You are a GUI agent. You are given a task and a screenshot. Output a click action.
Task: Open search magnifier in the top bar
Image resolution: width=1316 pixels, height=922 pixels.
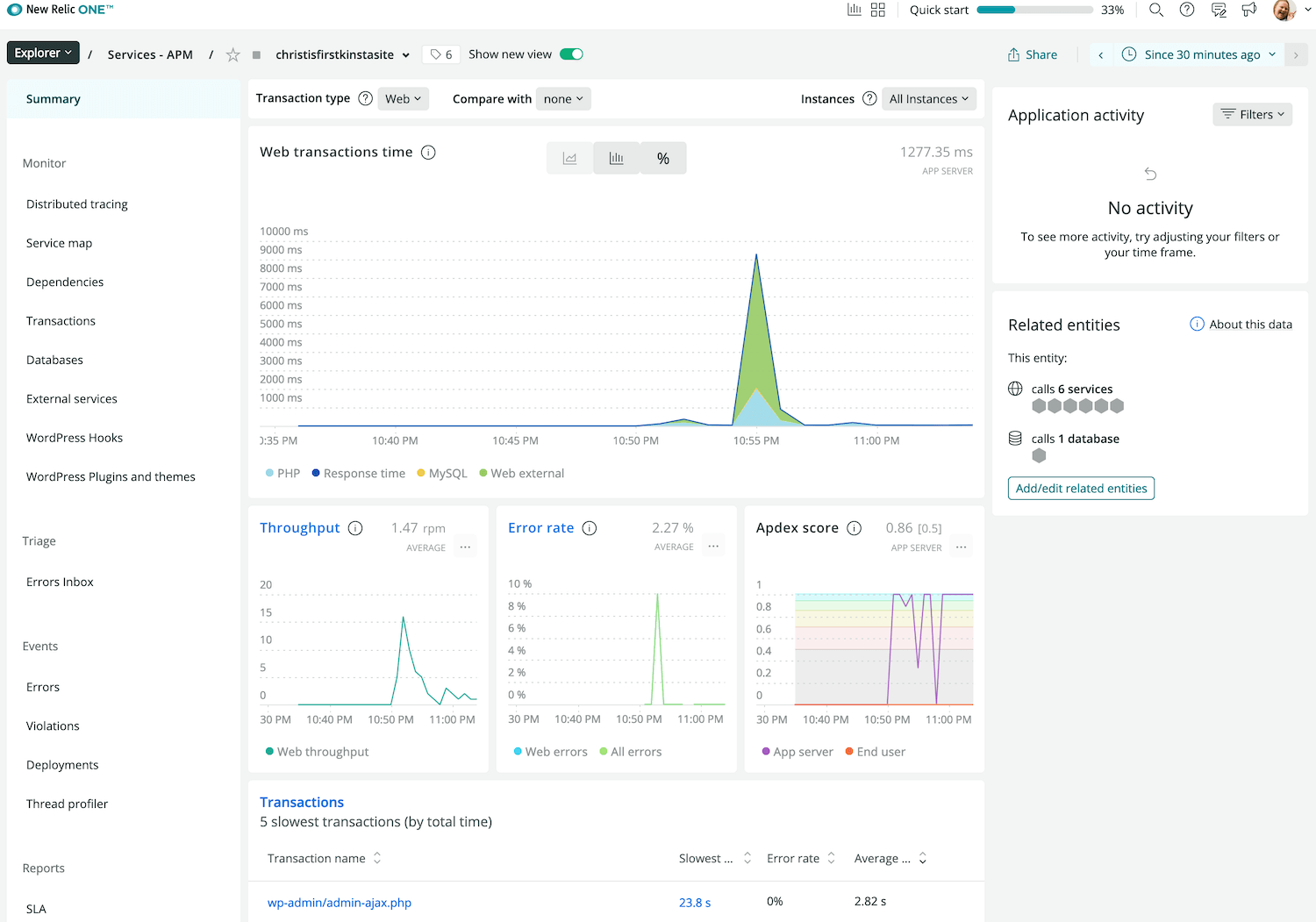1156,10
